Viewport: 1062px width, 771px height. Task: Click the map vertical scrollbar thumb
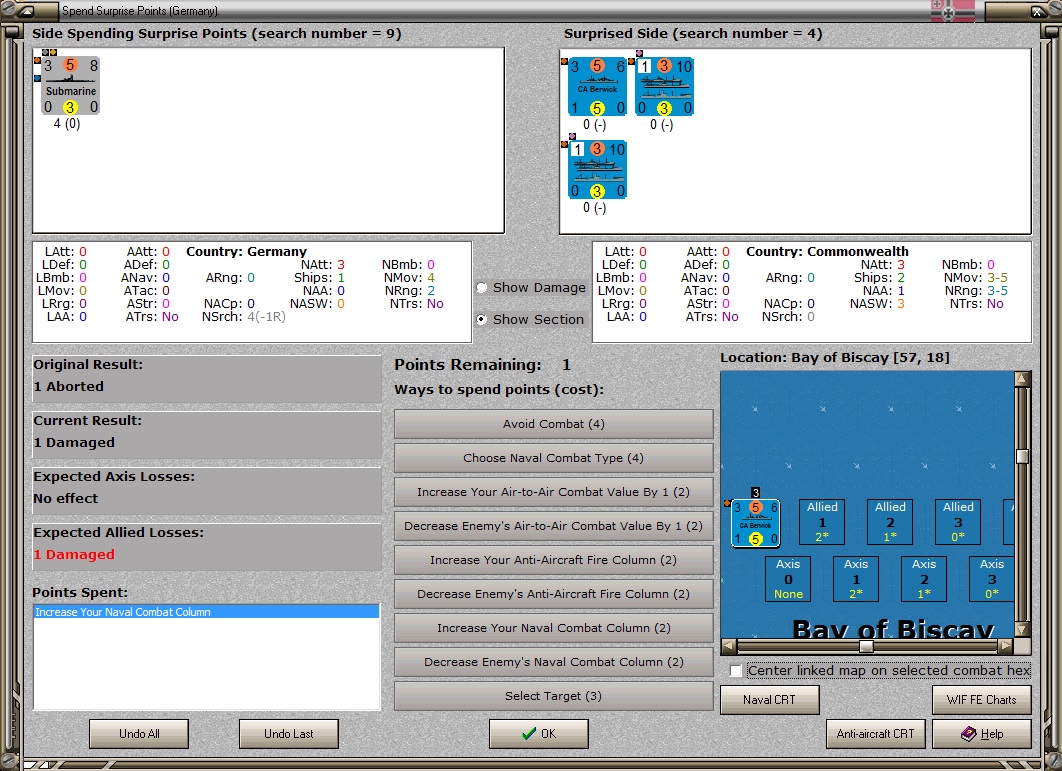coord(1022,456)
